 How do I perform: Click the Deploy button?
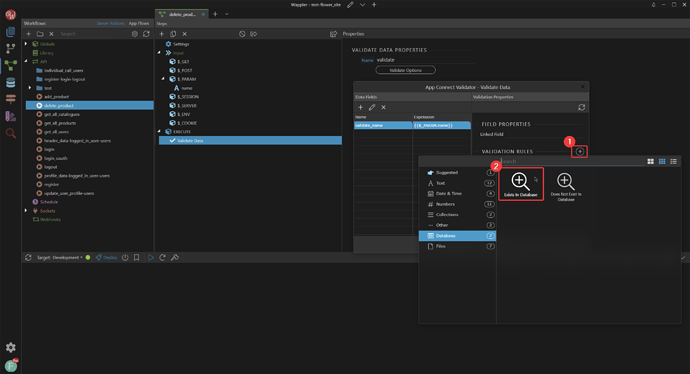(106, 258)
